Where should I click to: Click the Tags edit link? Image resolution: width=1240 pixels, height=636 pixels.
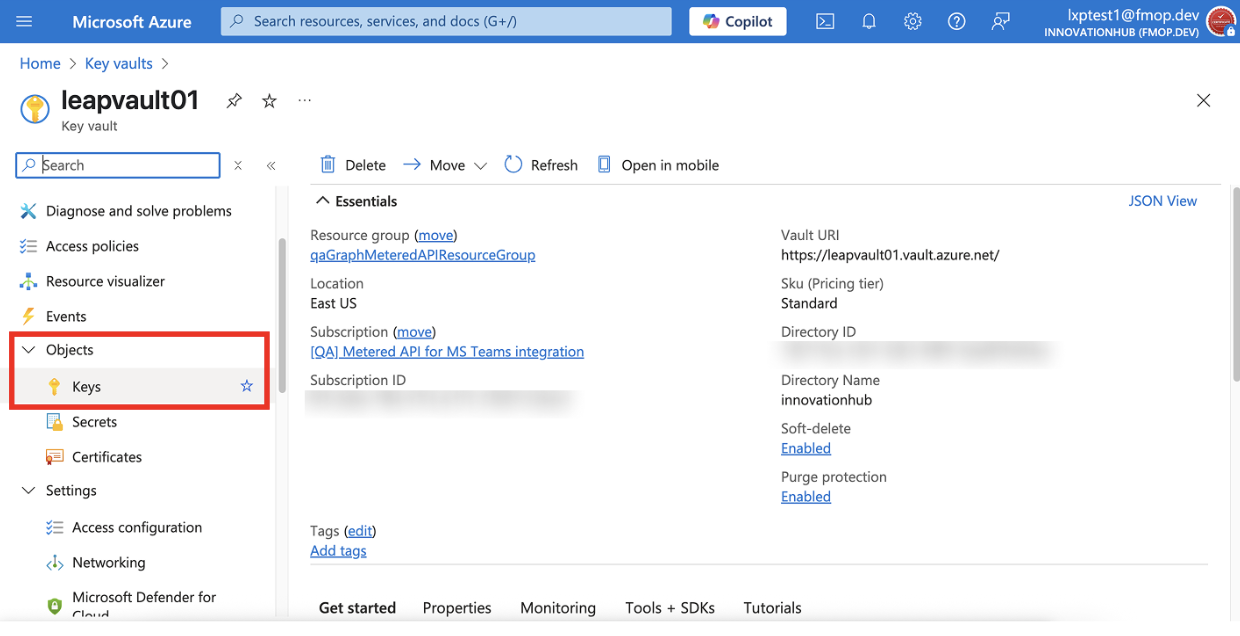360,530
